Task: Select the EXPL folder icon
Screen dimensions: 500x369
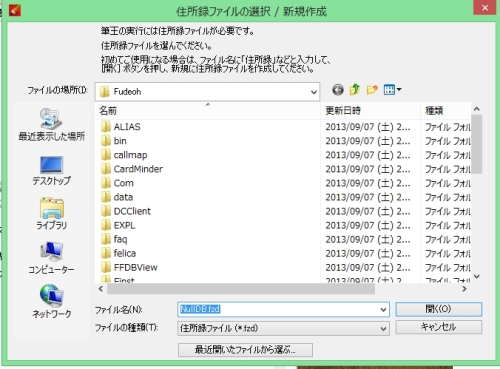Action: point(106,225)
